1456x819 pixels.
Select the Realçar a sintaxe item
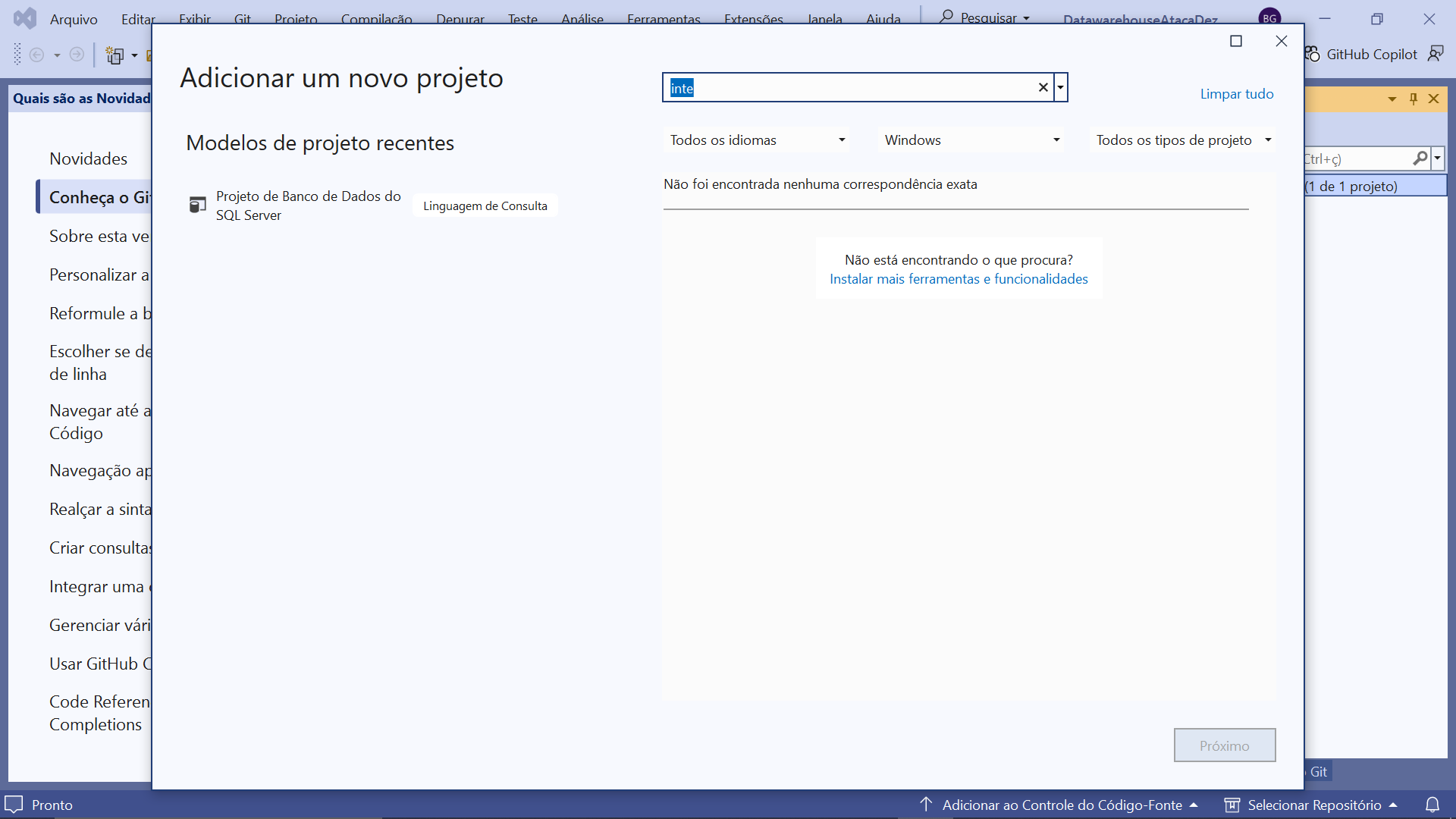point(99,509)
